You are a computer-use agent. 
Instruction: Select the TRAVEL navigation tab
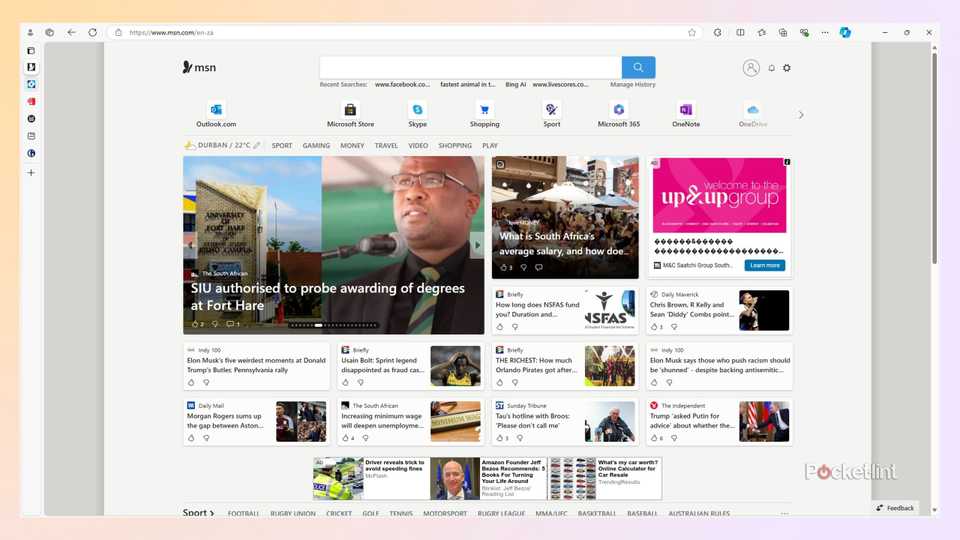coord(386,146)
